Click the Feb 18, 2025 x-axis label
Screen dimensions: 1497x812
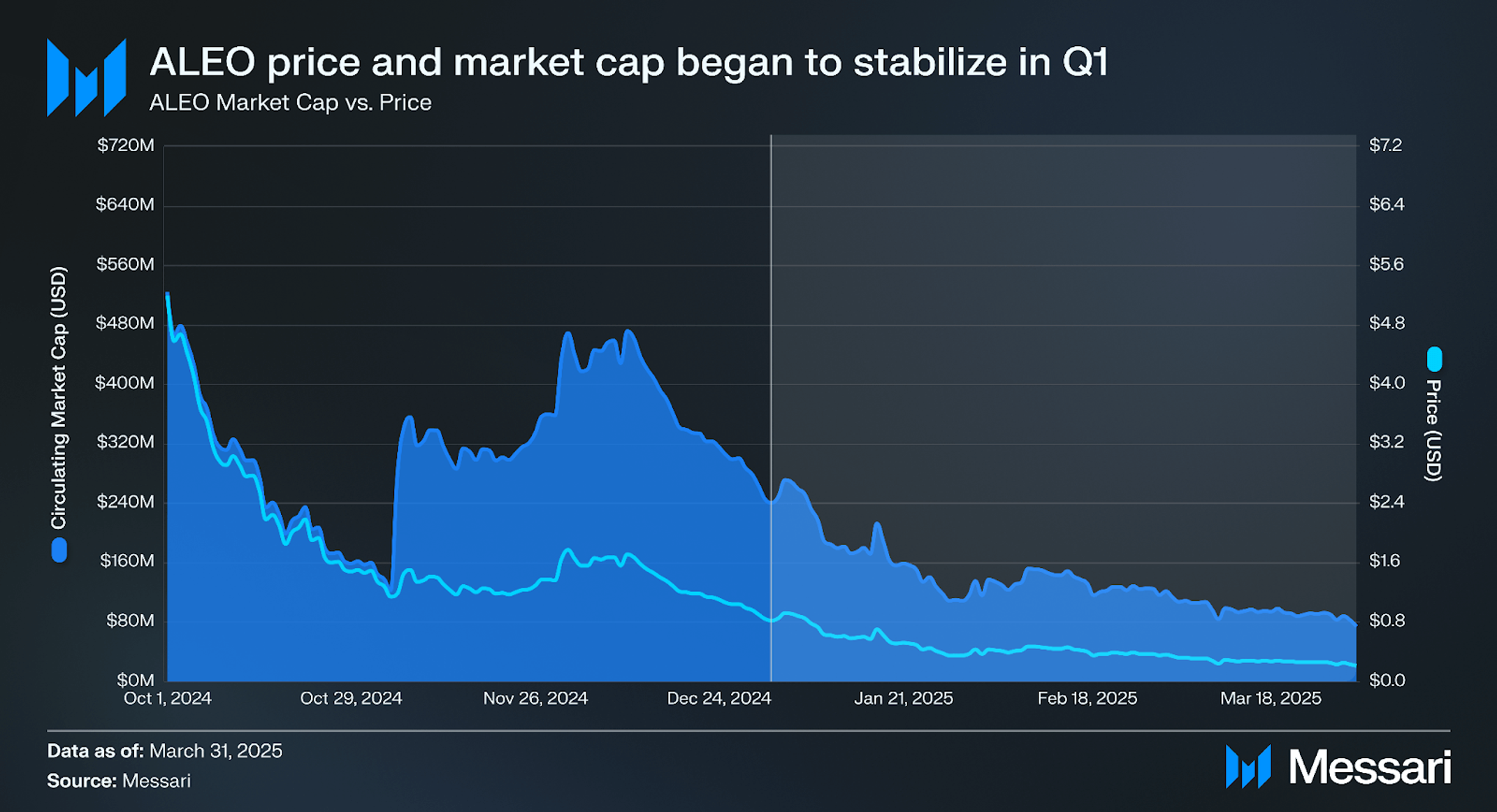click(1087, 698)
